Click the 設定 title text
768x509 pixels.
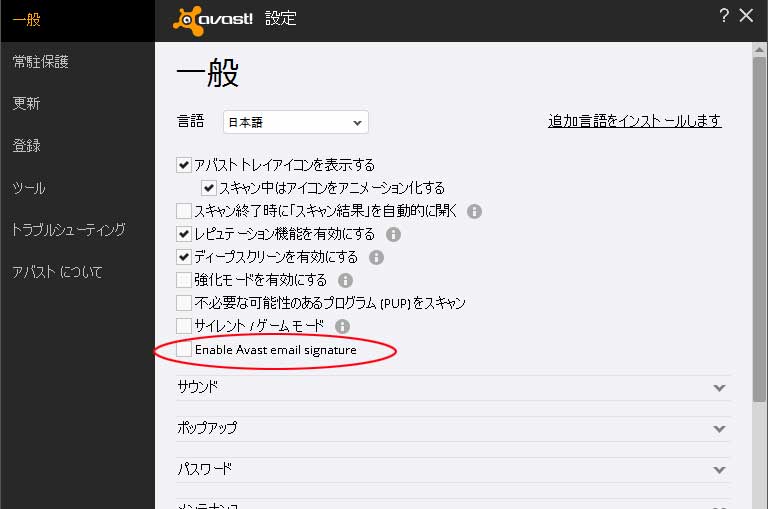[281, 19]
